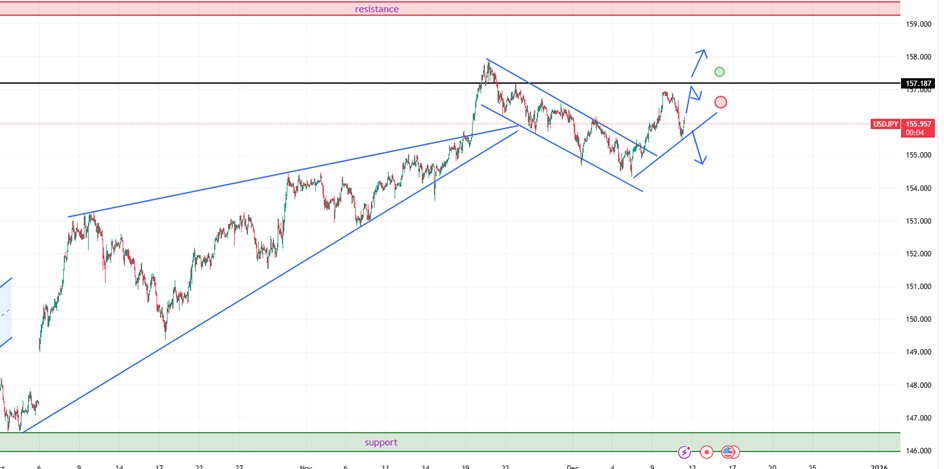Select the blue downward arrow drawing
This screenshot has height=469, width=944.
click(698, 150)
